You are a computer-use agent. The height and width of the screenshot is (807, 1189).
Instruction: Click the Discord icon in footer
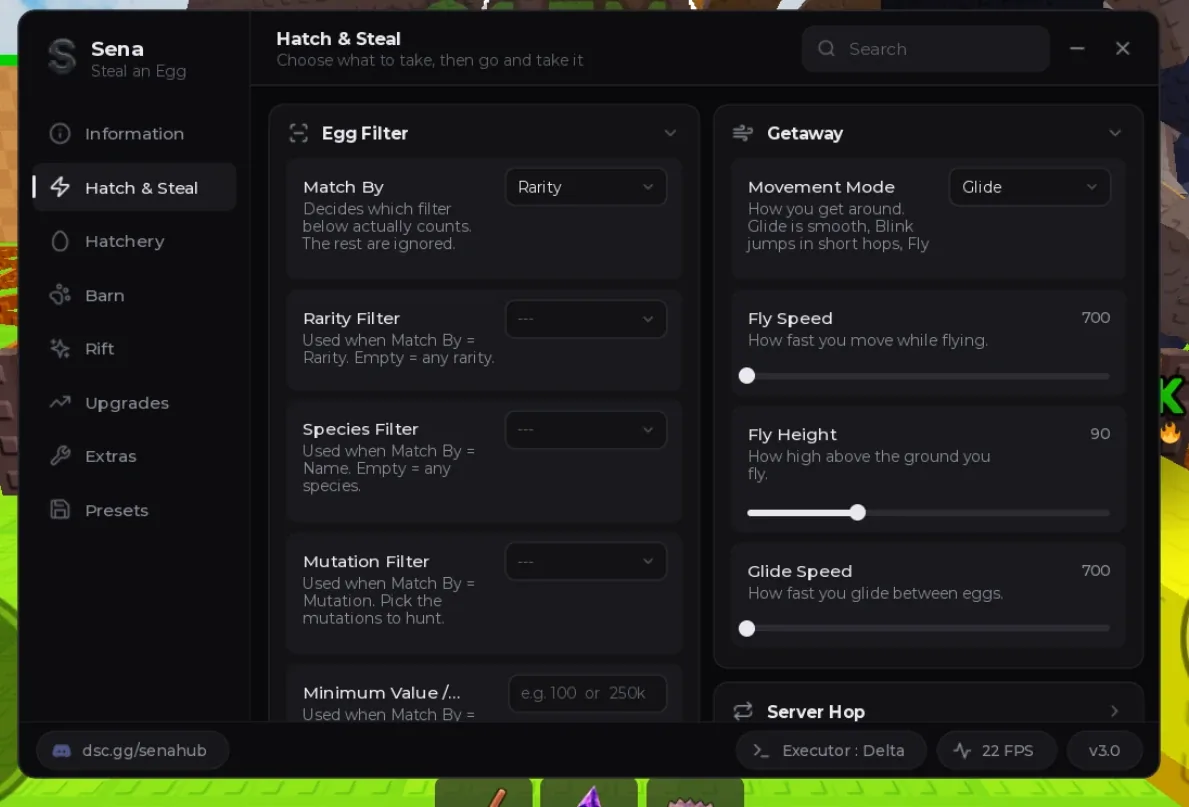(x=61, y=751)
